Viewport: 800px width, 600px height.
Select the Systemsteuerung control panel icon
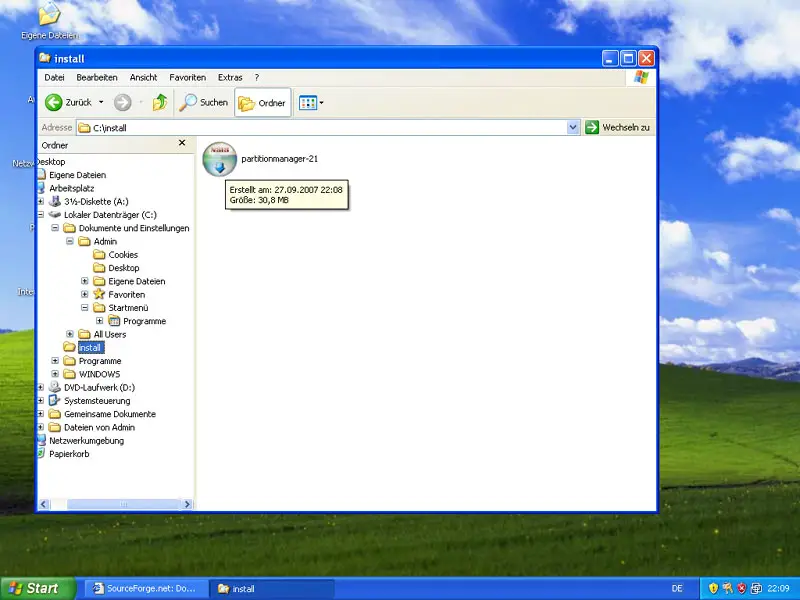coord(55,401)
